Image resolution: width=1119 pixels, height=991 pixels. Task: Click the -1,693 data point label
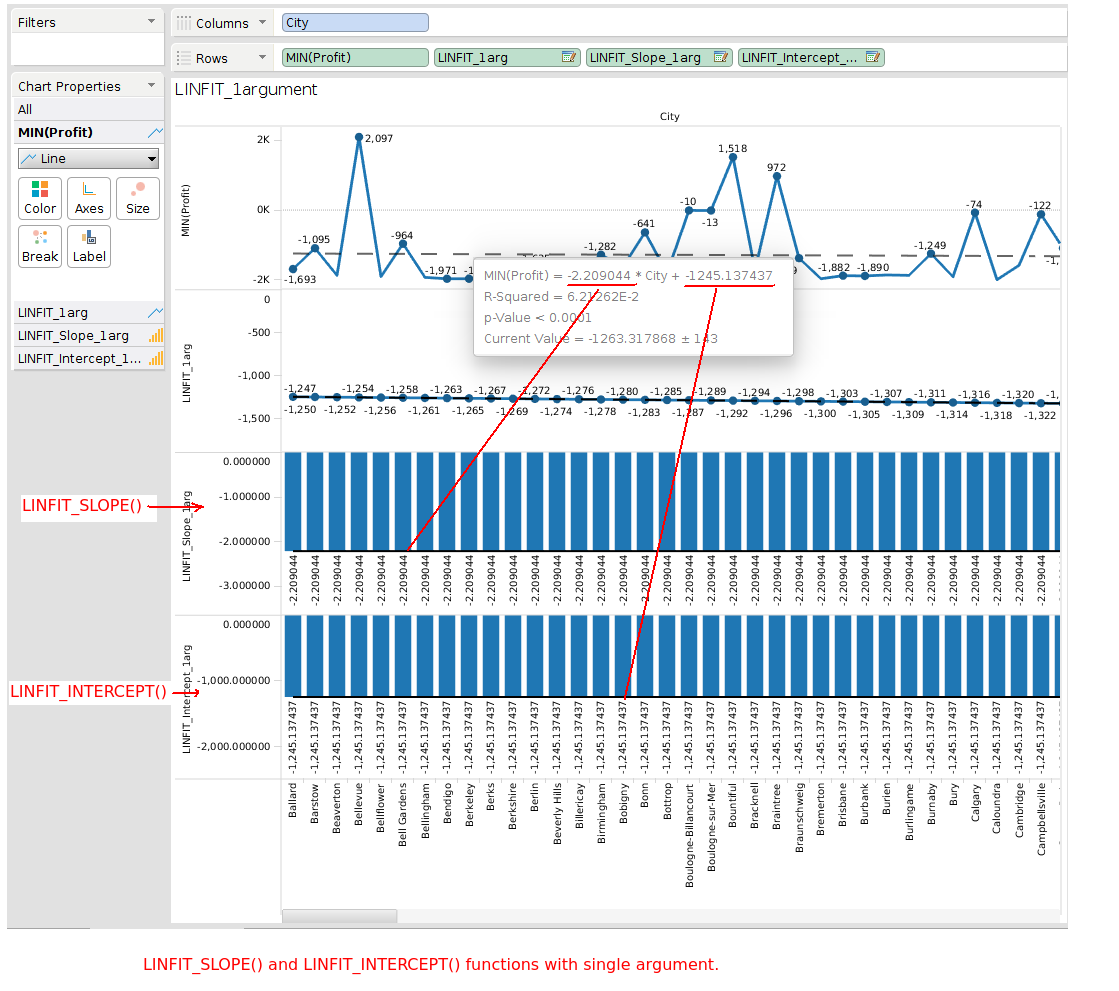[x=300, y=279]
